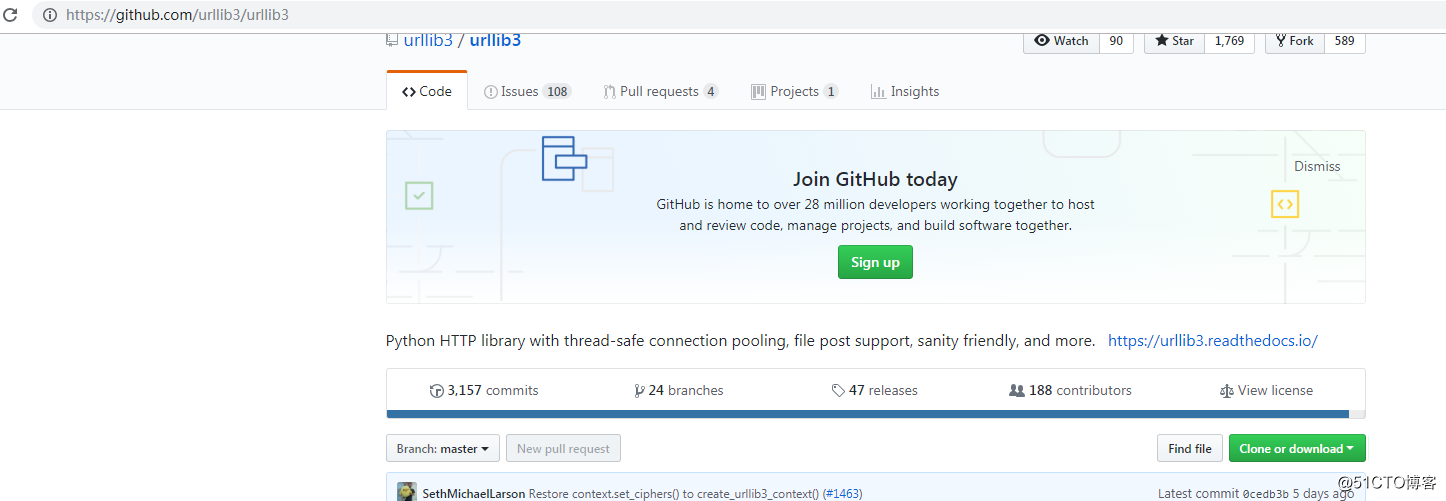The width and height of the screenshot is (1446, 501).
Task: View the 90 watchers count
Action: (x=1116, y=41)
